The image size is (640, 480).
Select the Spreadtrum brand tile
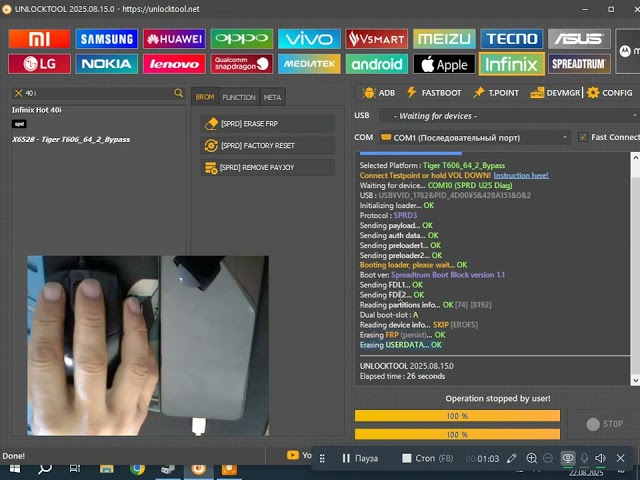tap(579, 64)
